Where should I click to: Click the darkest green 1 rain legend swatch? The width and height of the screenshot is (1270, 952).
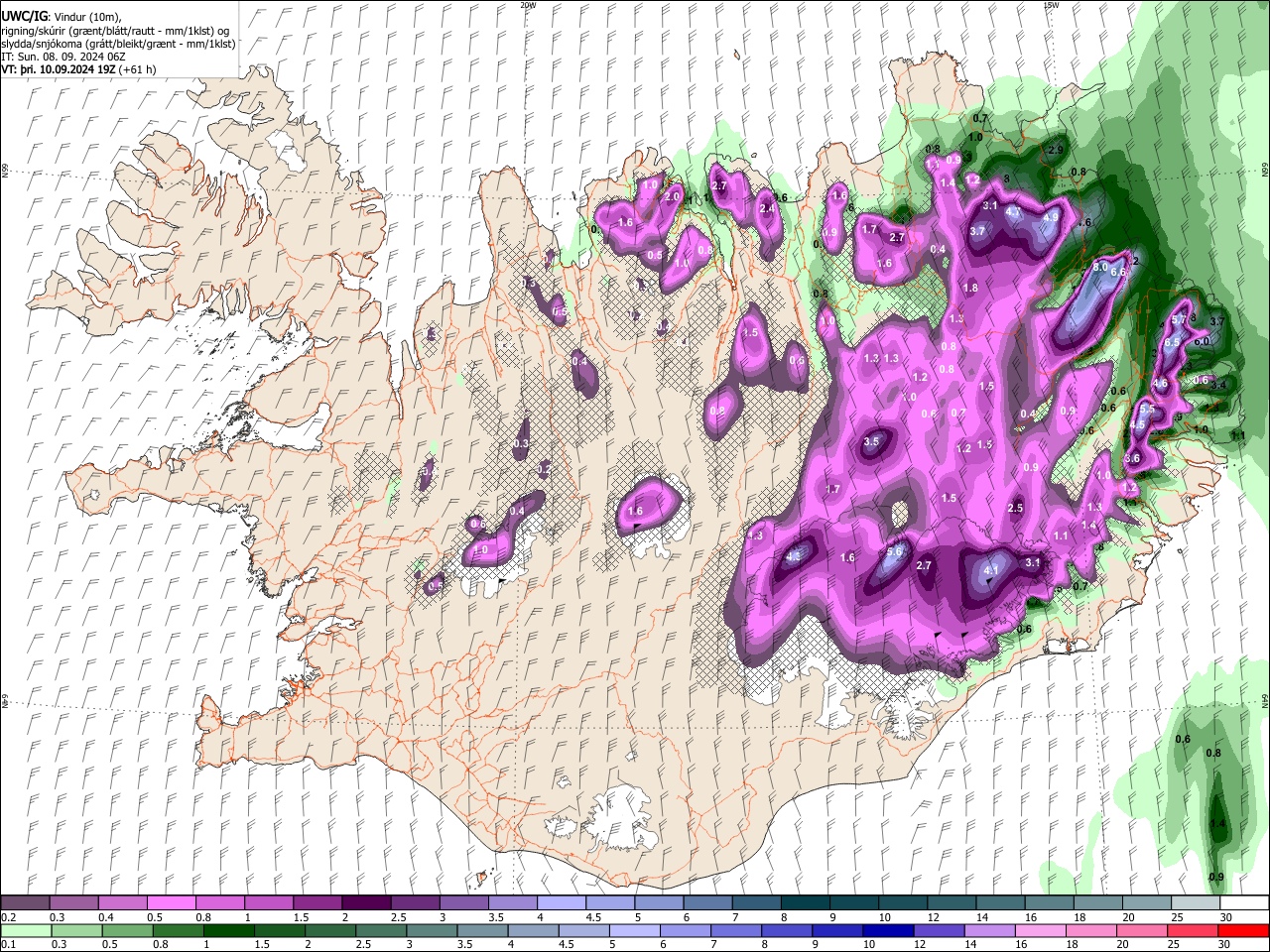pos(227,930)
